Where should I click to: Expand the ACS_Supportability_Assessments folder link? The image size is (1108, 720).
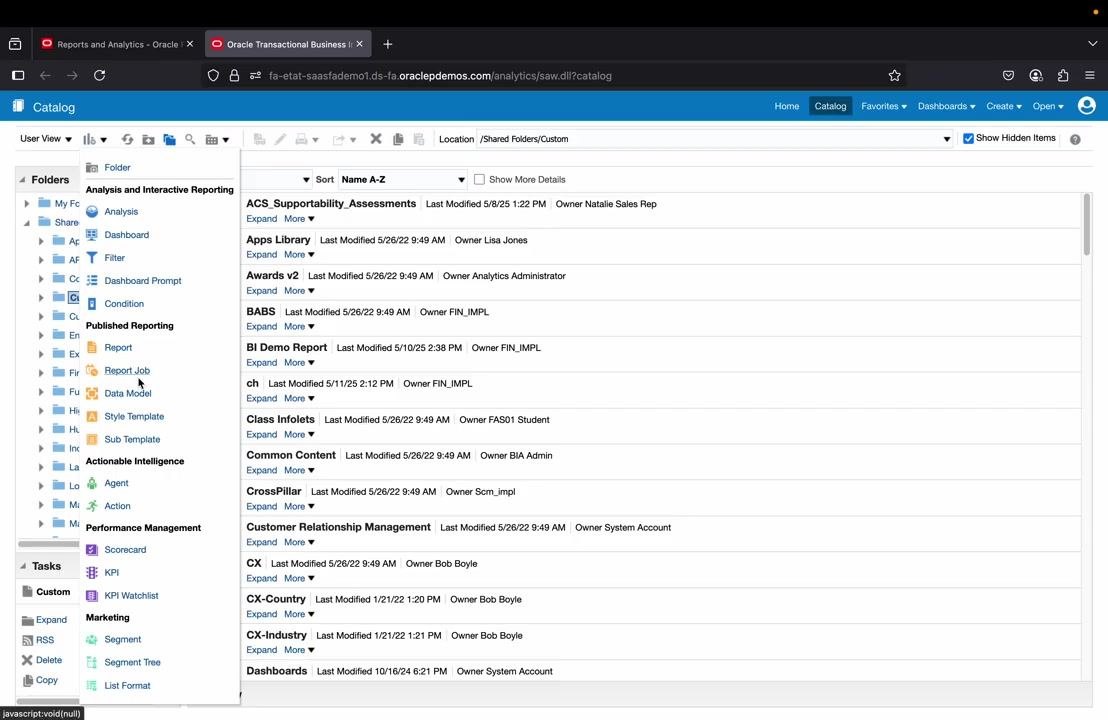(x=261, y=218)
